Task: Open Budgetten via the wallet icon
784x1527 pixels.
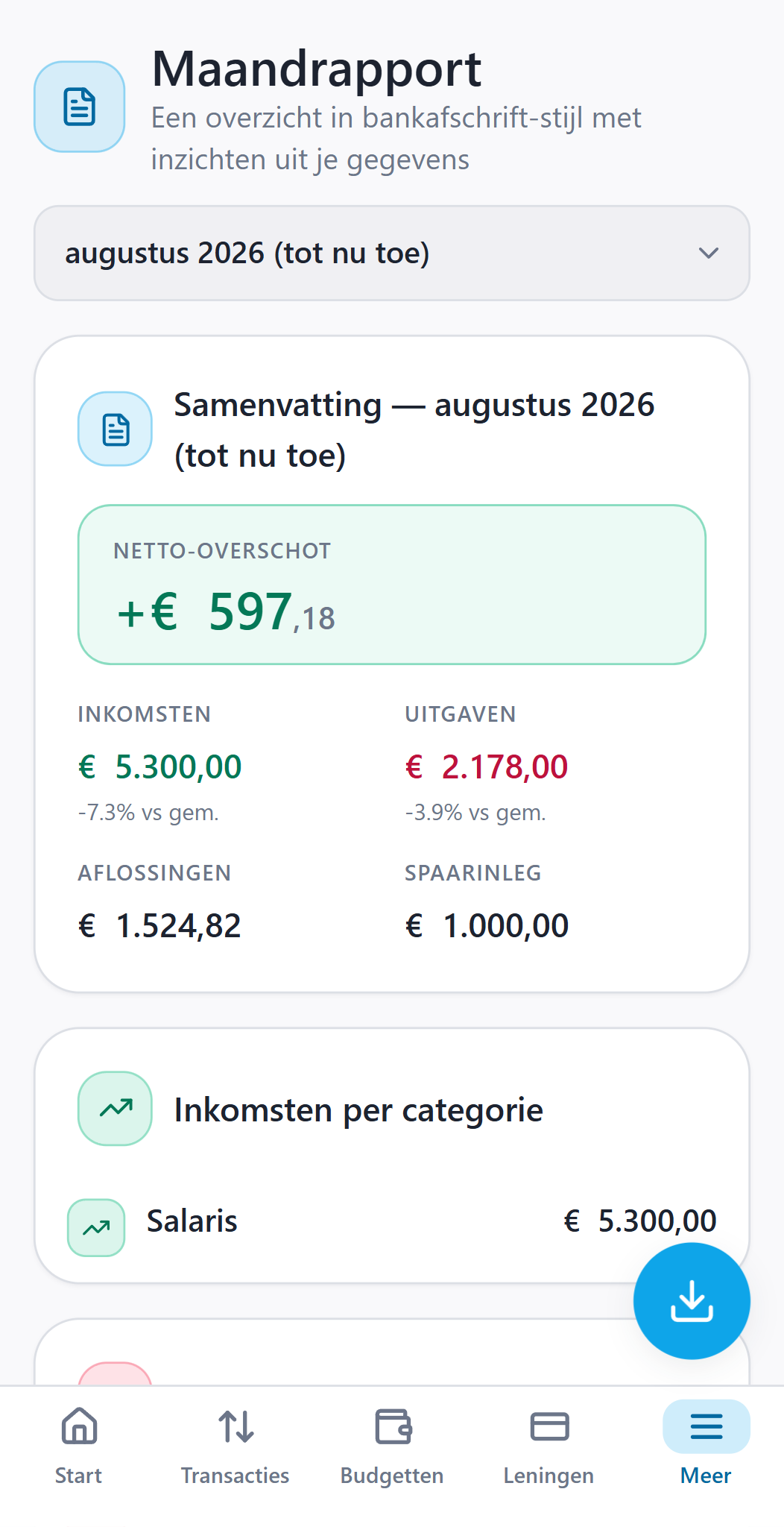Action: pyautogui.click(x=393, y=1426)
